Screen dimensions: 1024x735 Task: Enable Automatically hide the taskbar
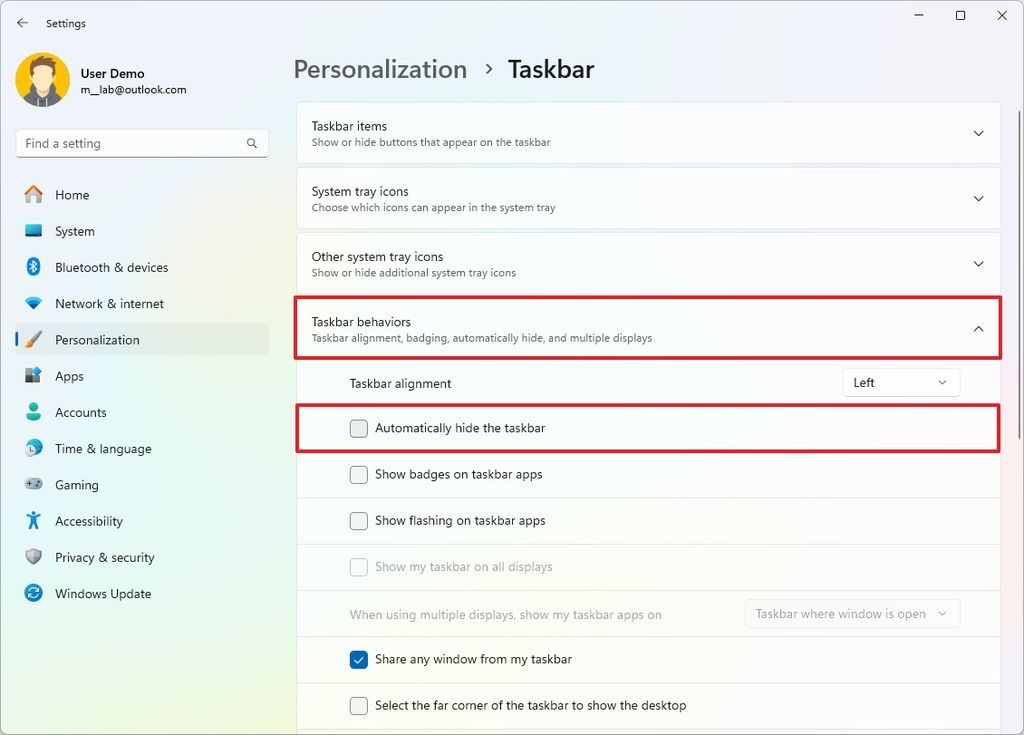(x=358, y=428)
